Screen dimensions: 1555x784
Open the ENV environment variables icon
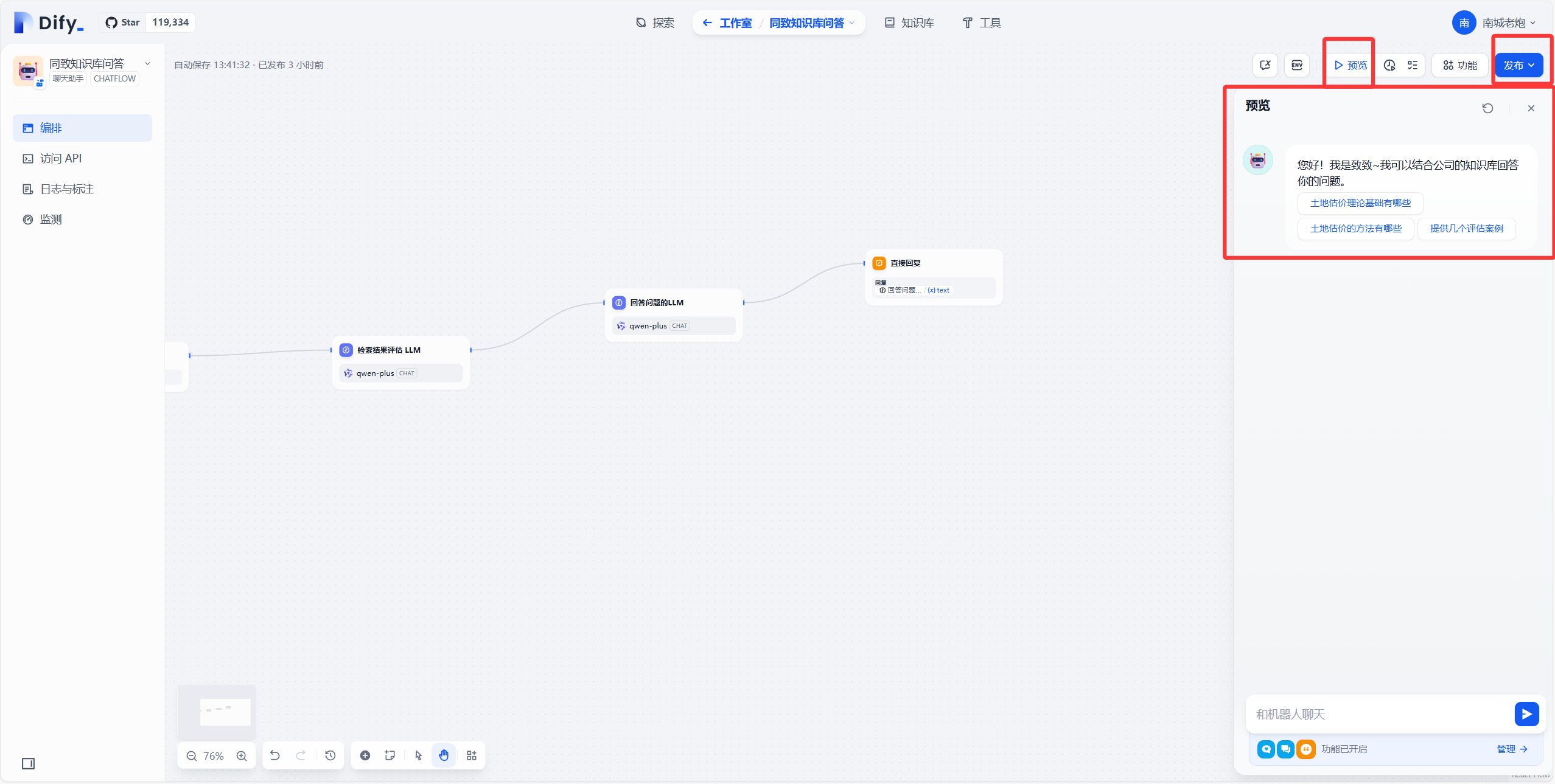(x=1297, y=65)
